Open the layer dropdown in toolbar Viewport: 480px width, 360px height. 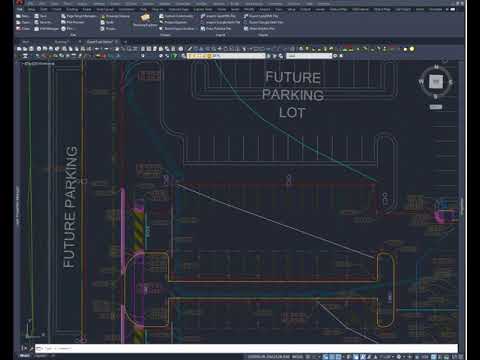tap(226, 56)
